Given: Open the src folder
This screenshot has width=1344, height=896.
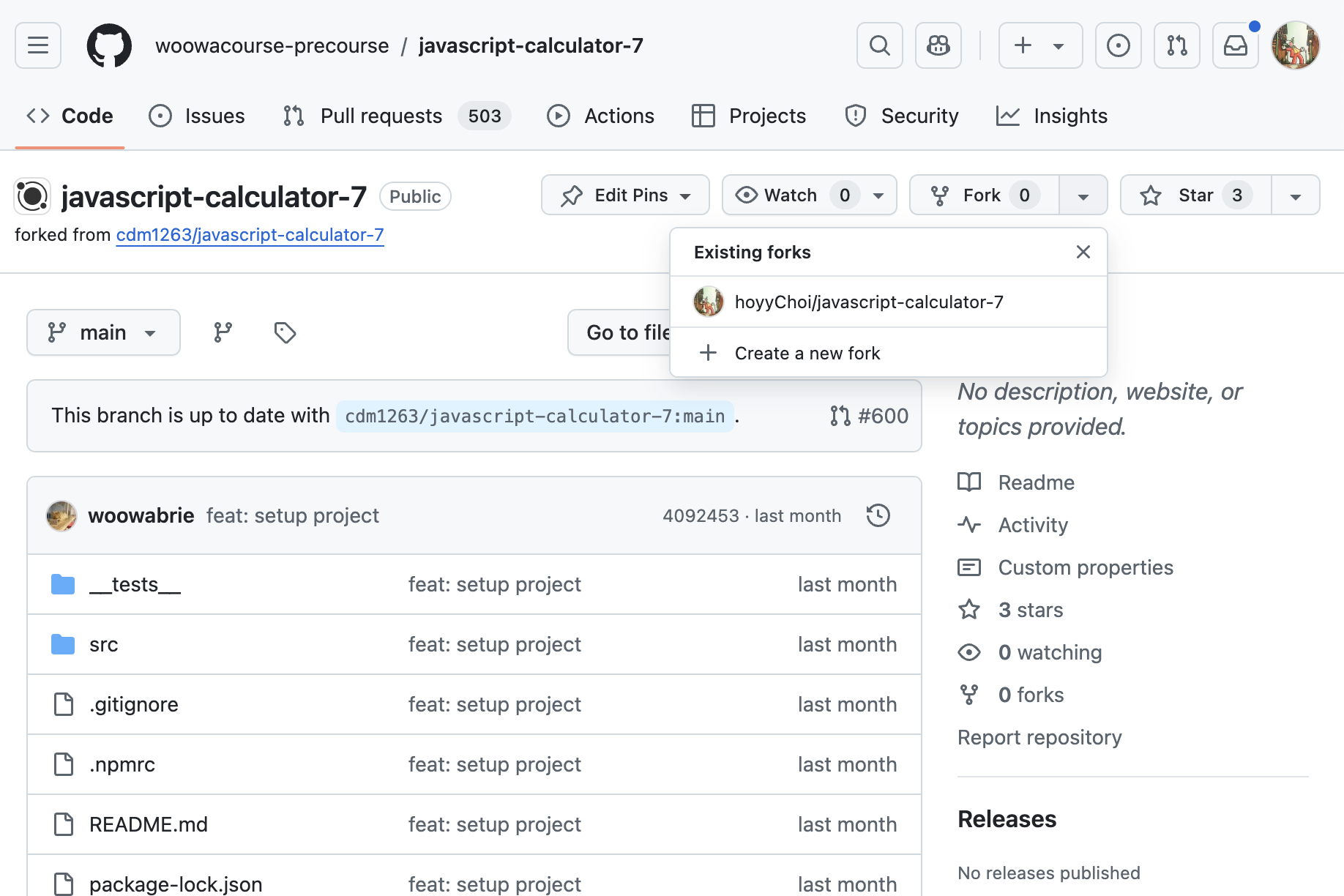Looking at the screenshot, I should 104,644.
